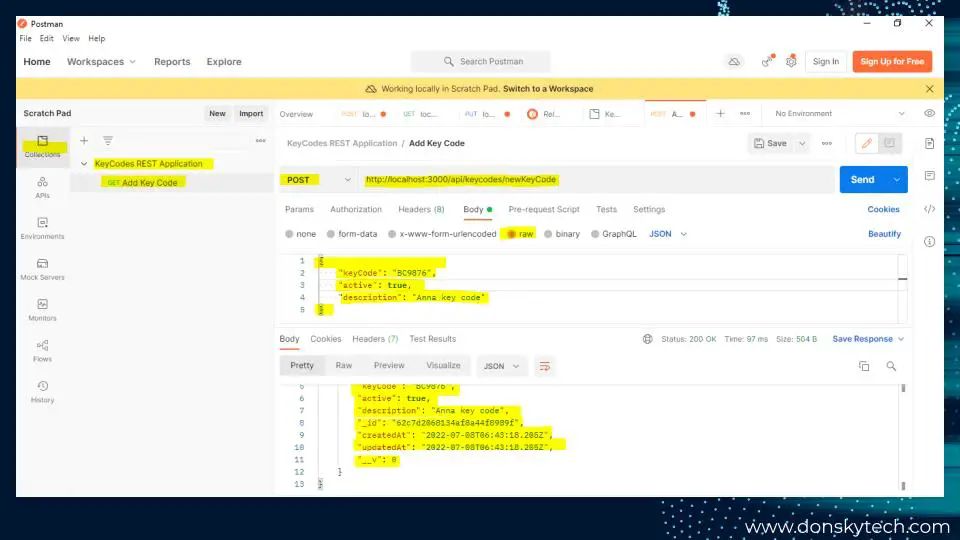This screenshot has width=960, height=540.
Task: Open the File menu
Action: [x=25, y=38]
